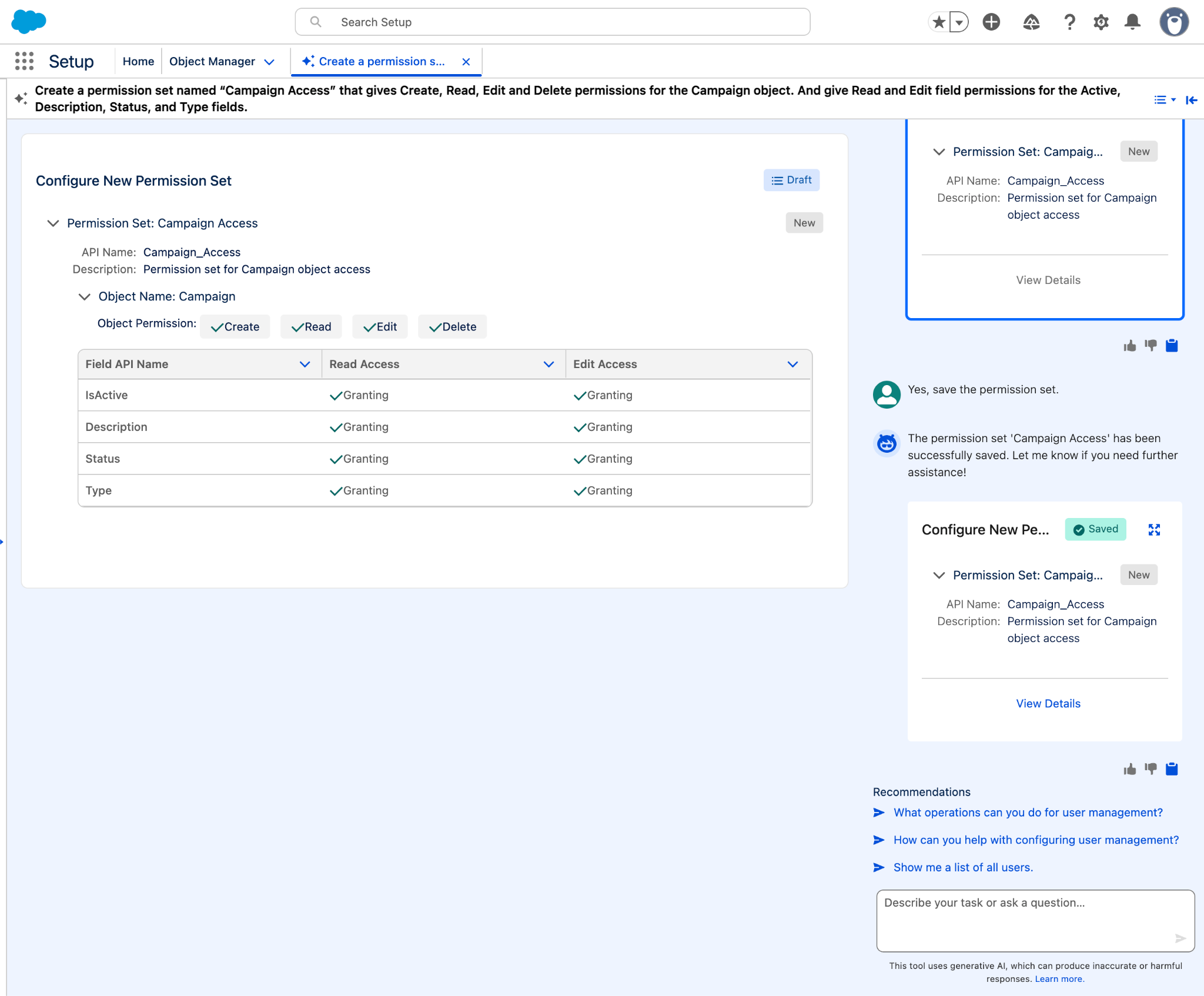Select the Type field name cell
Screen dimensions: 1204x996
click(x=200, y=491)
